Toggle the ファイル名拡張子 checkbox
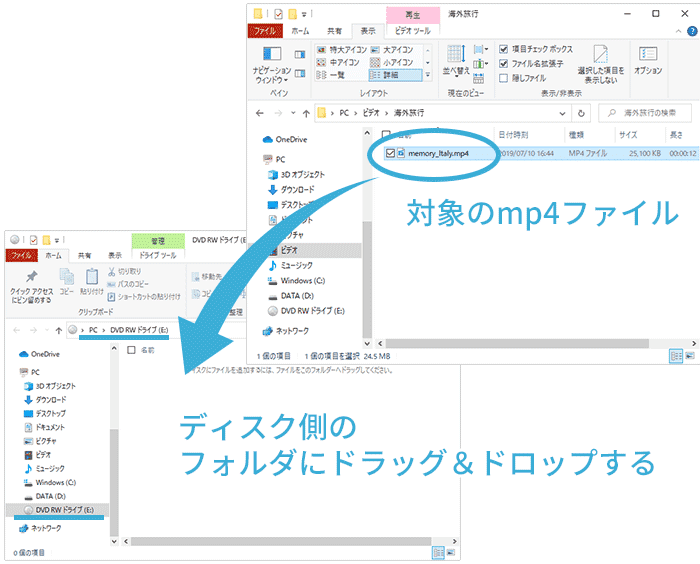700x564 pixels. coord(505,63)
